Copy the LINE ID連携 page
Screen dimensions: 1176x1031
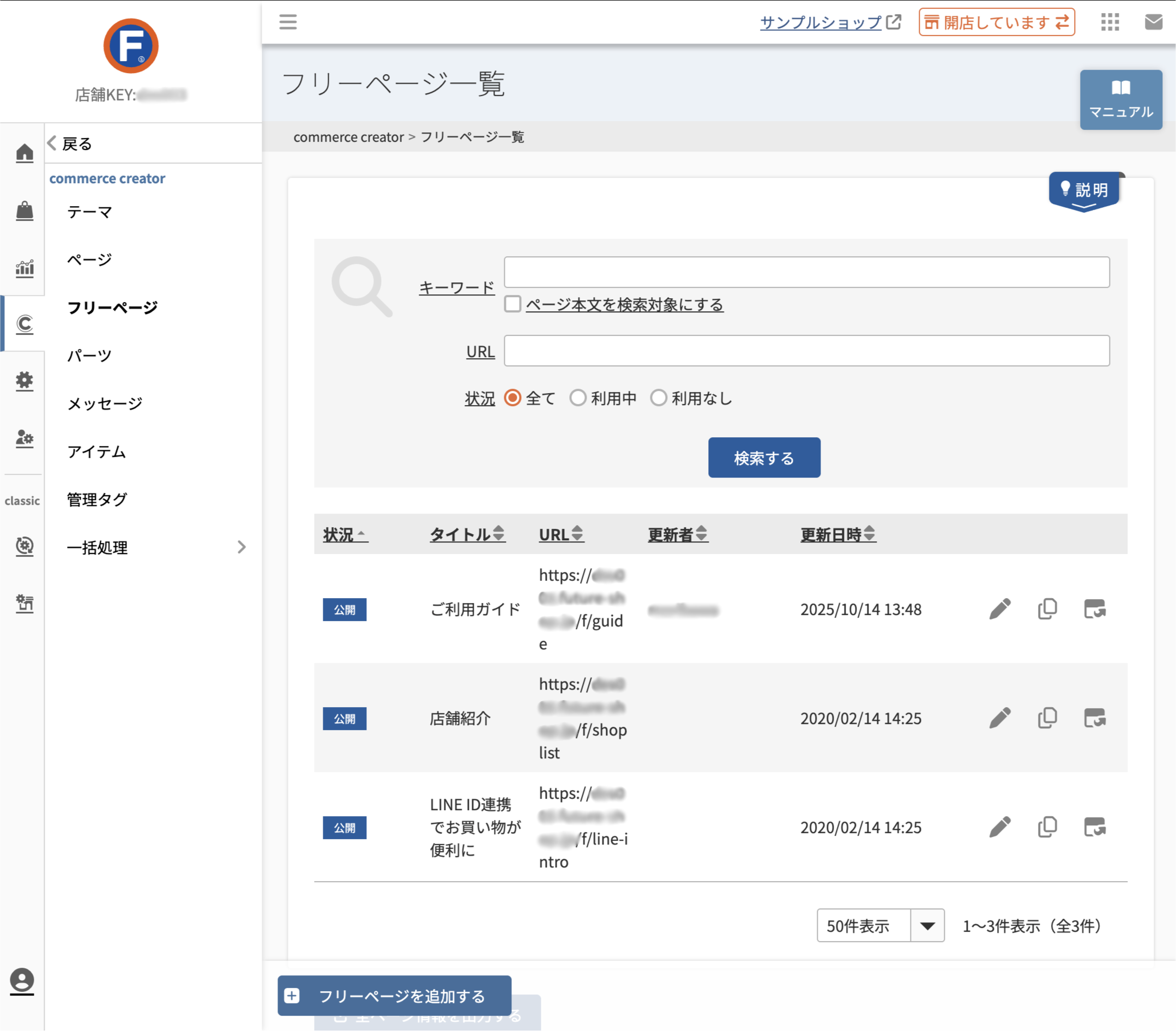click(1047, 827)
